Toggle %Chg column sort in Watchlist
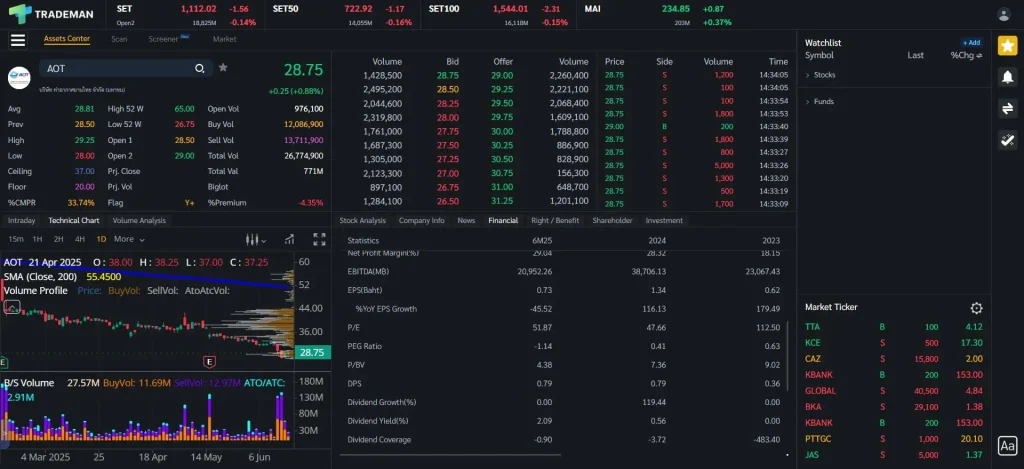This screenshot has height=469, width=1024. point(968,56)
